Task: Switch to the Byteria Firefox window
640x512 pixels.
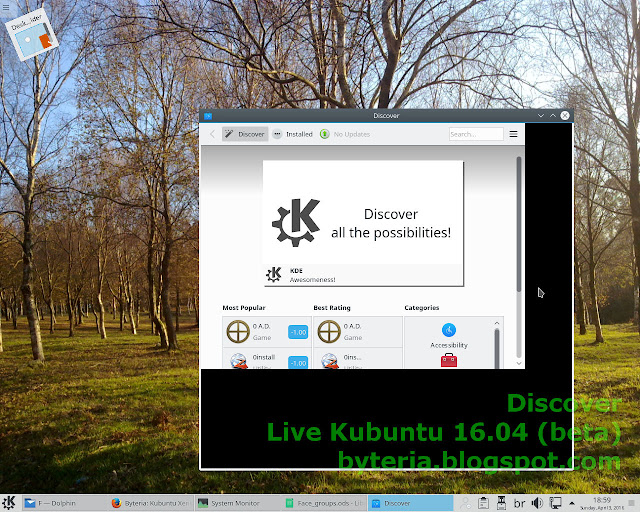Action: coord(150,503)
